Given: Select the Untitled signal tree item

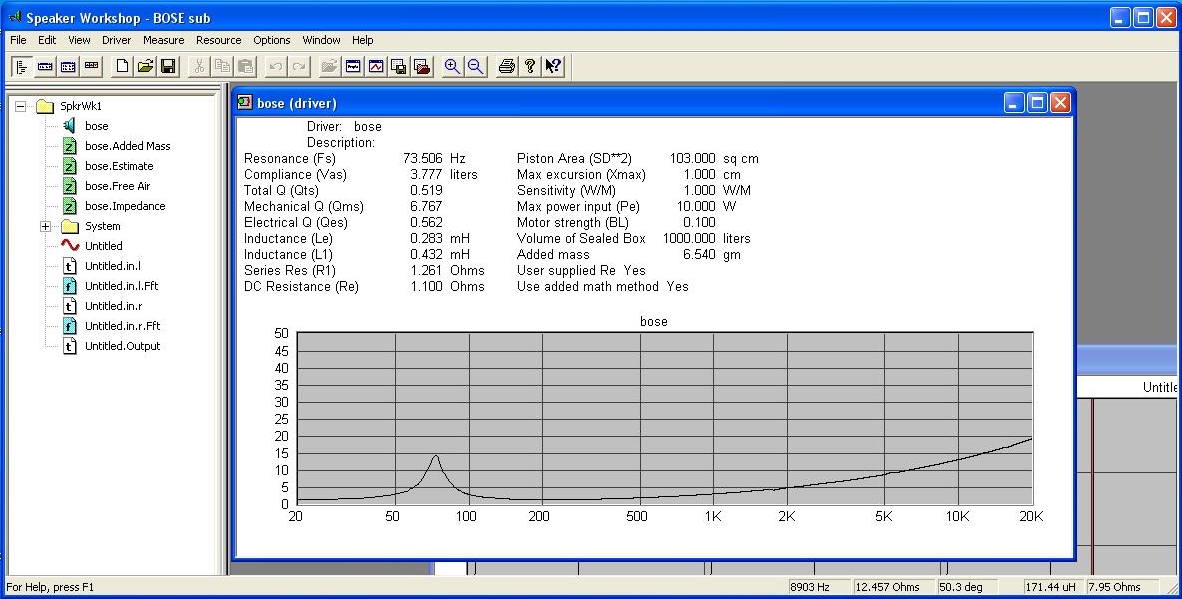Looking at the screenshot, I should click(x=103, y=246).
